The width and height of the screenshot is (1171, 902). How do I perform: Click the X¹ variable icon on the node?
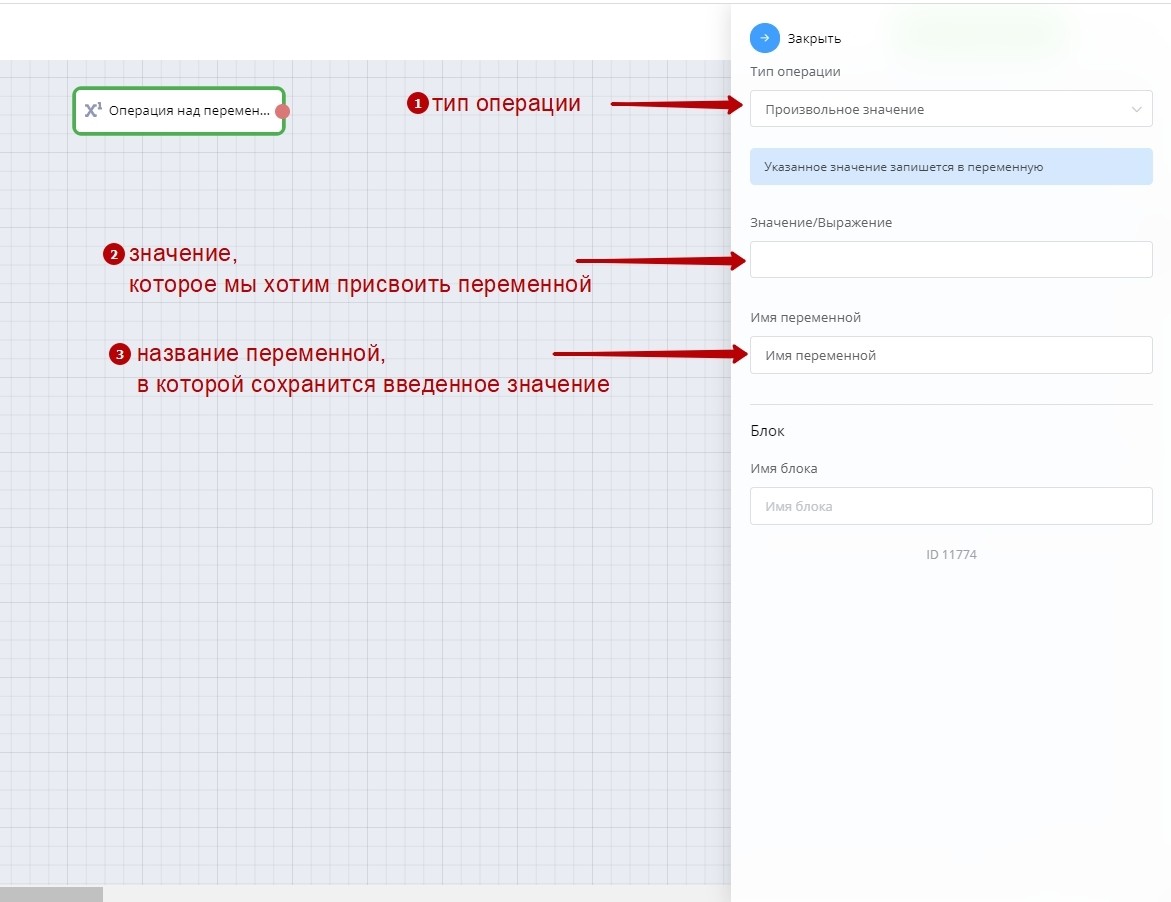pyautogui.click(x=93, y=111)
